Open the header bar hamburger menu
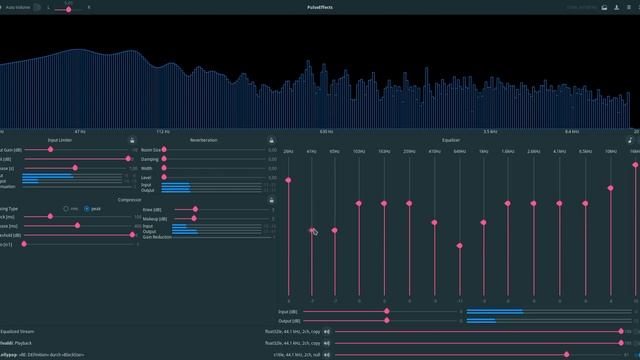 (x=629, y=7)
